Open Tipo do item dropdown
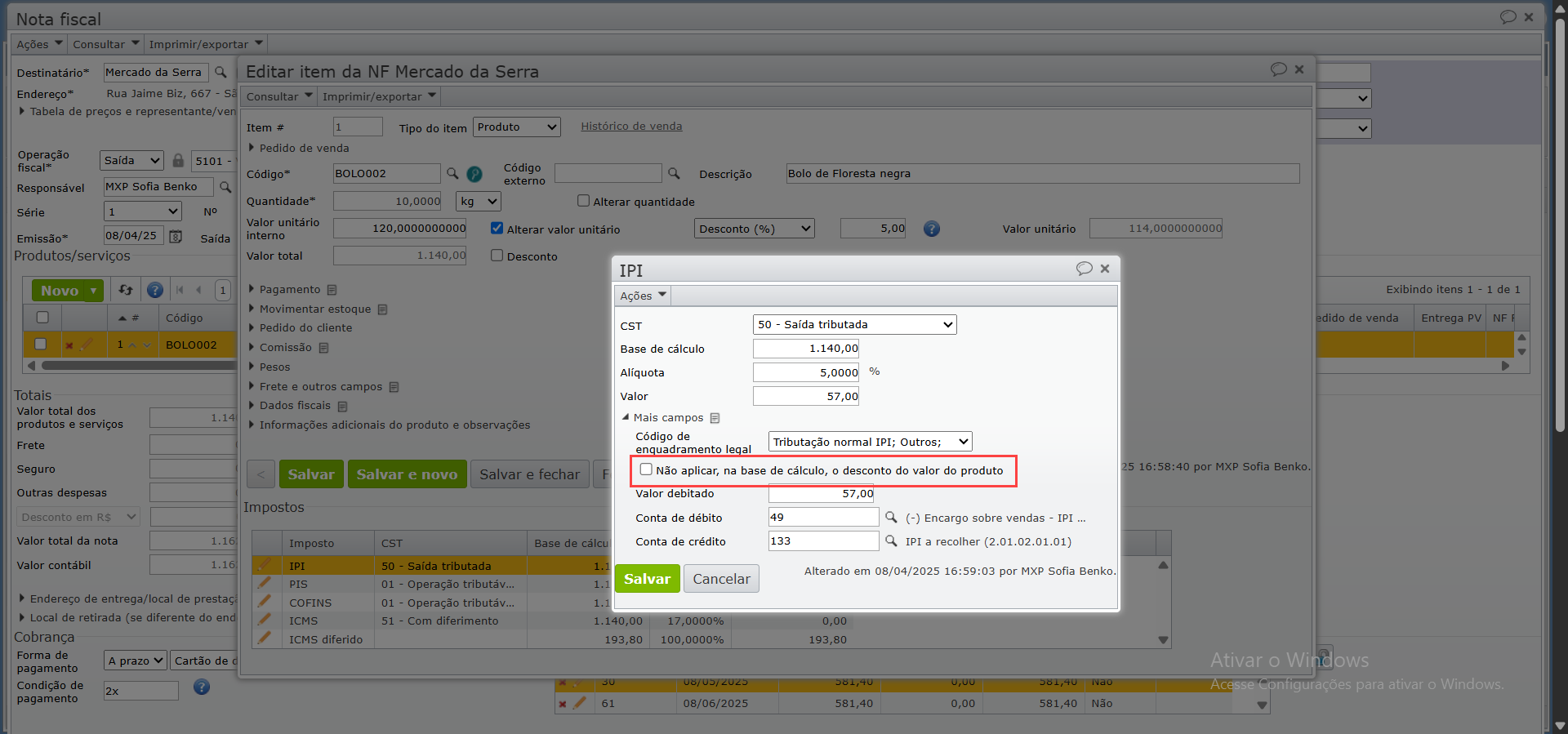Image resolution: width=1568 pixels, height=734 pixels. click(517, 127)
